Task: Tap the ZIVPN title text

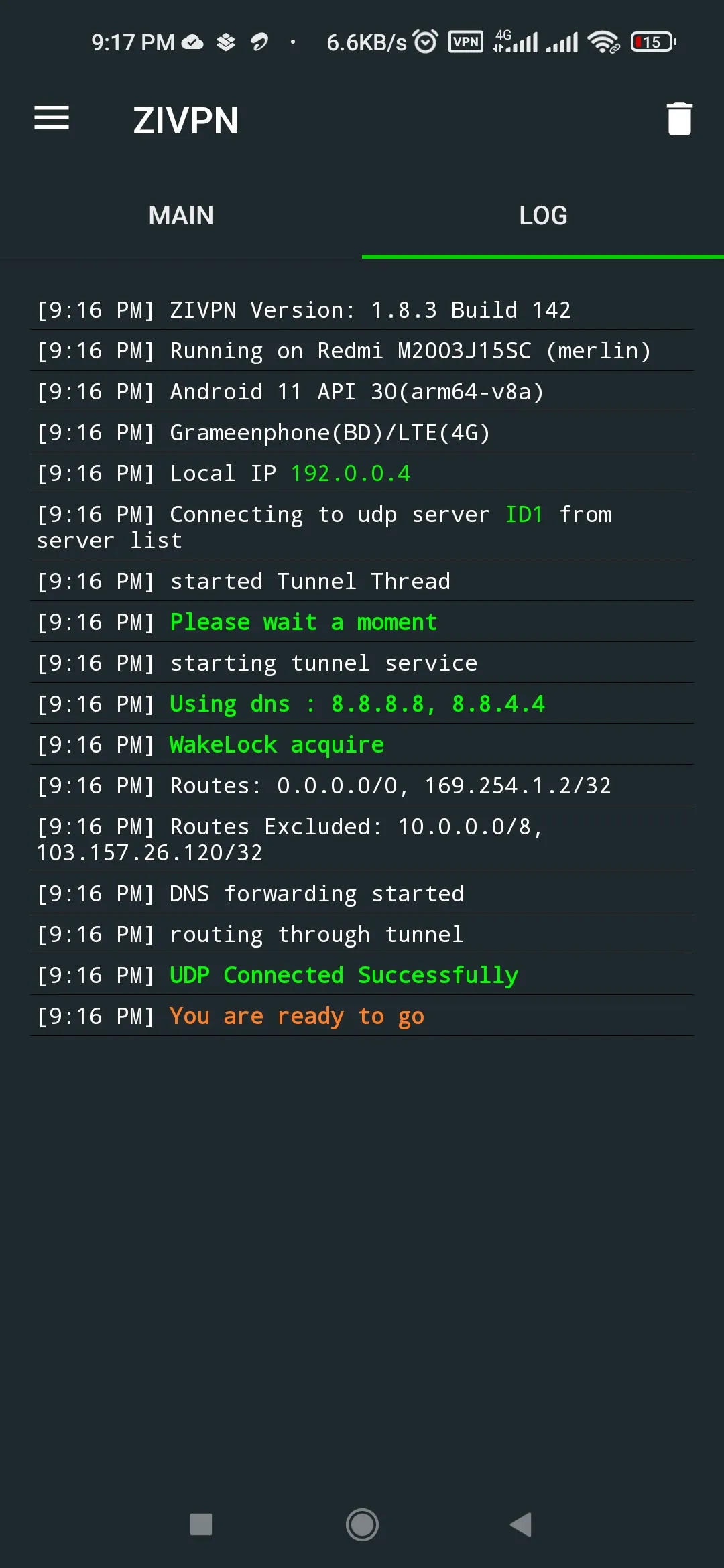Action: click(185, 121)
